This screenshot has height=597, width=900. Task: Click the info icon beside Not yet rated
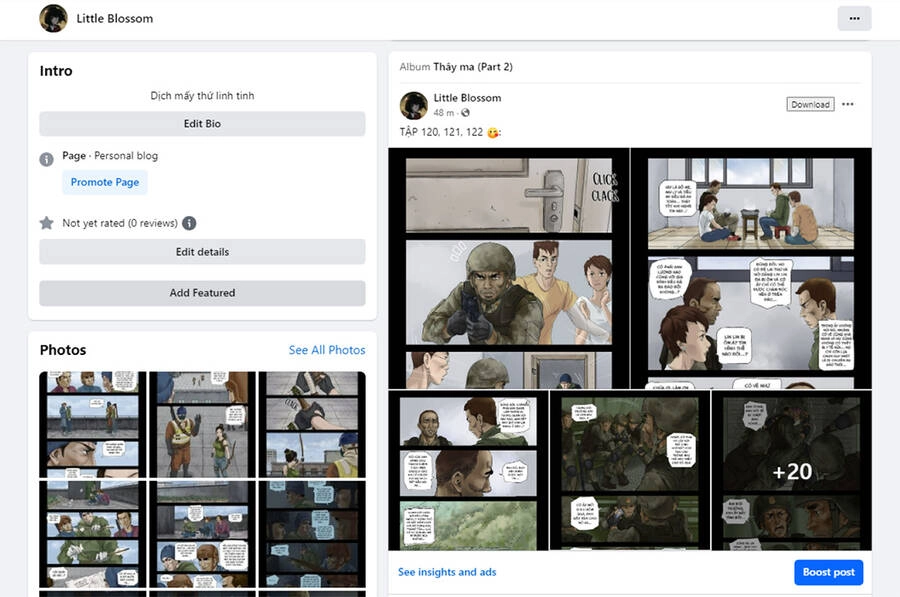(x=189, y=223)
